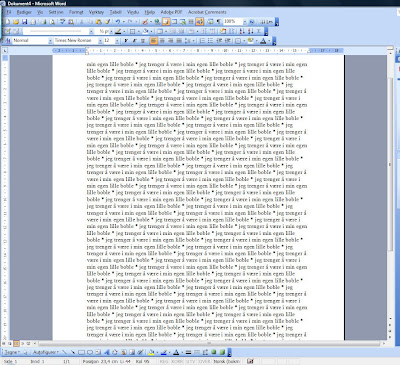Viewport: 400px width, 365px height.
Task: Click the Open file folder icon
Action: click(x=16, y=22)
